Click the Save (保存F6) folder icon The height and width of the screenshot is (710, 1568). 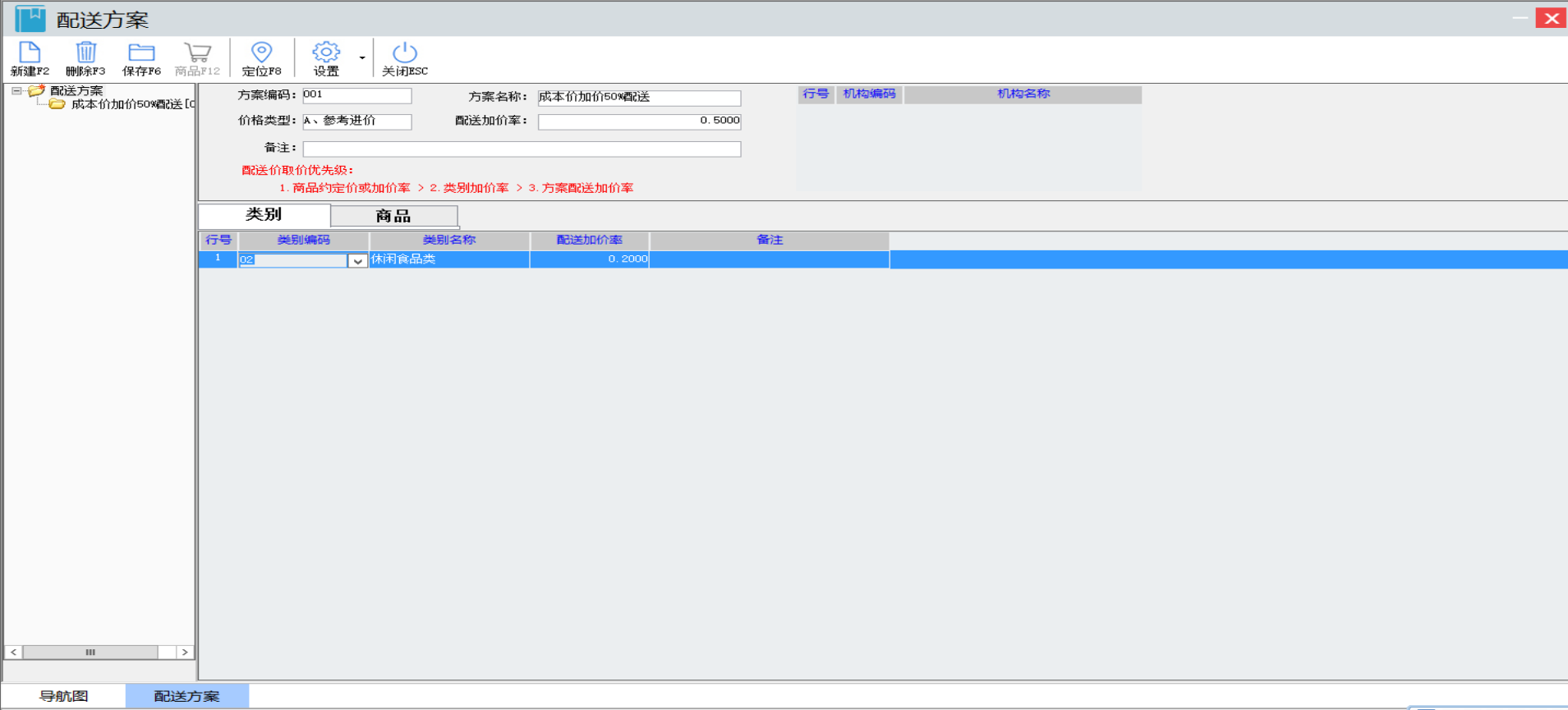[141, 54]
